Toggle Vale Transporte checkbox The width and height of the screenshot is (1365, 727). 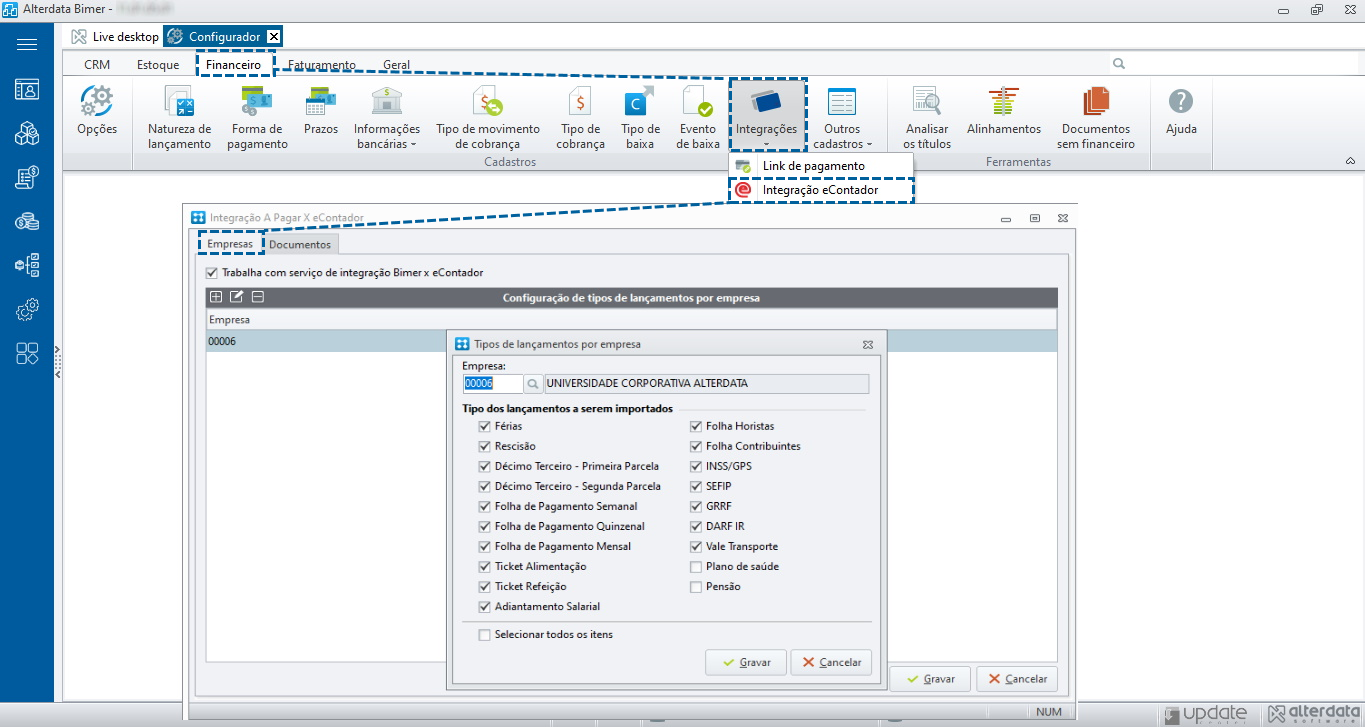coord(696,547)
